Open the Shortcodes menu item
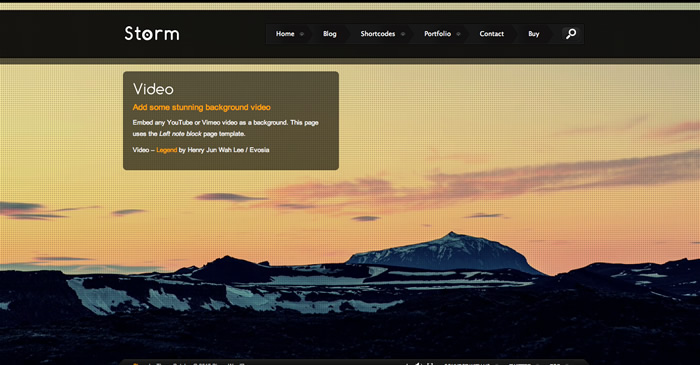Screen dimensions: 700x365 coord(378,34)
